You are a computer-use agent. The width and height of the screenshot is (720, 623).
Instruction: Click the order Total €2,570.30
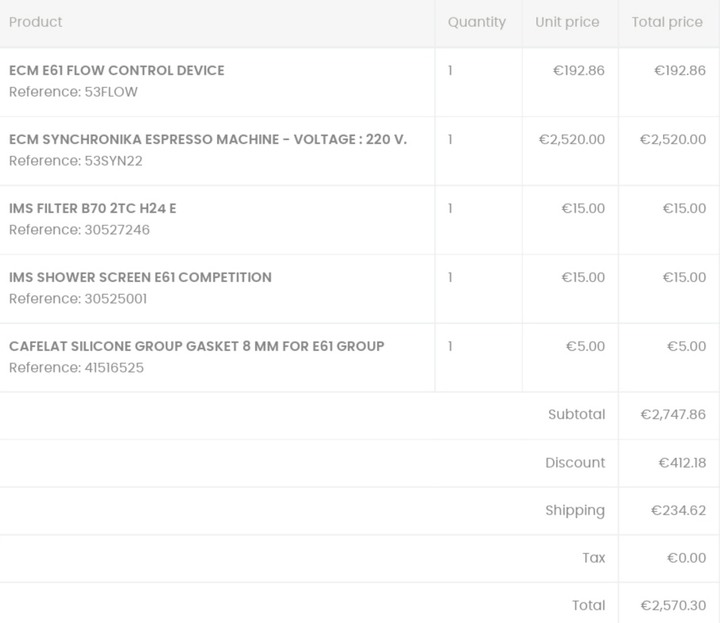pyautogui.click(x=673, y=606)
